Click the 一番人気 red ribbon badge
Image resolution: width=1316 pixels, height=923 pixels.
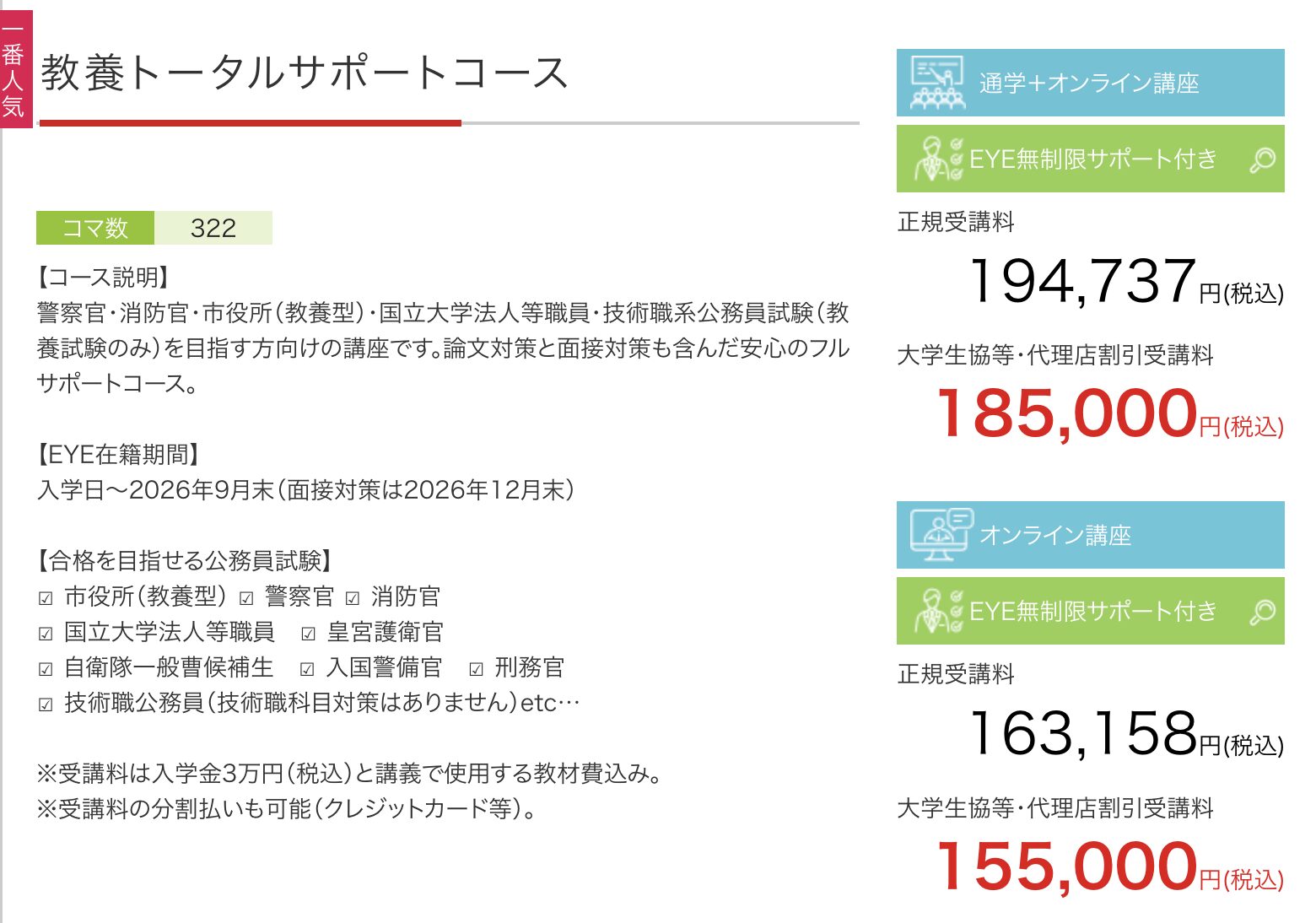(x=15, y=69)
